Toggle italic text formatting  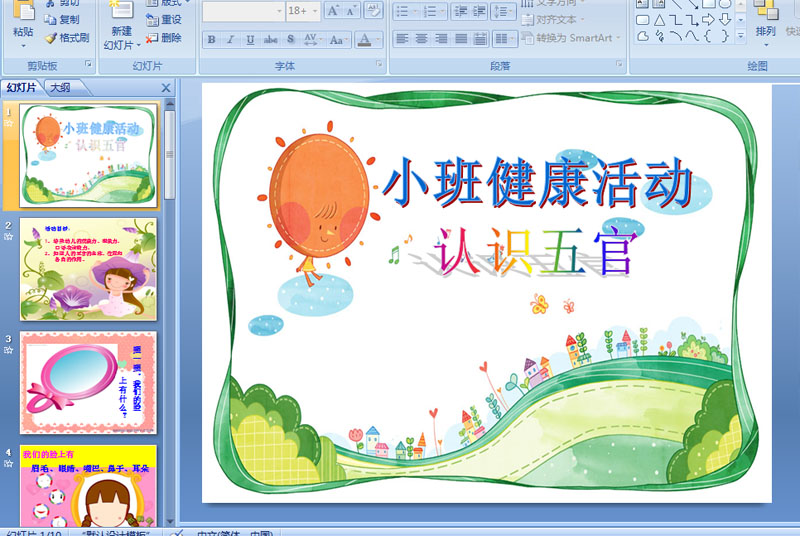pos(230,40)
